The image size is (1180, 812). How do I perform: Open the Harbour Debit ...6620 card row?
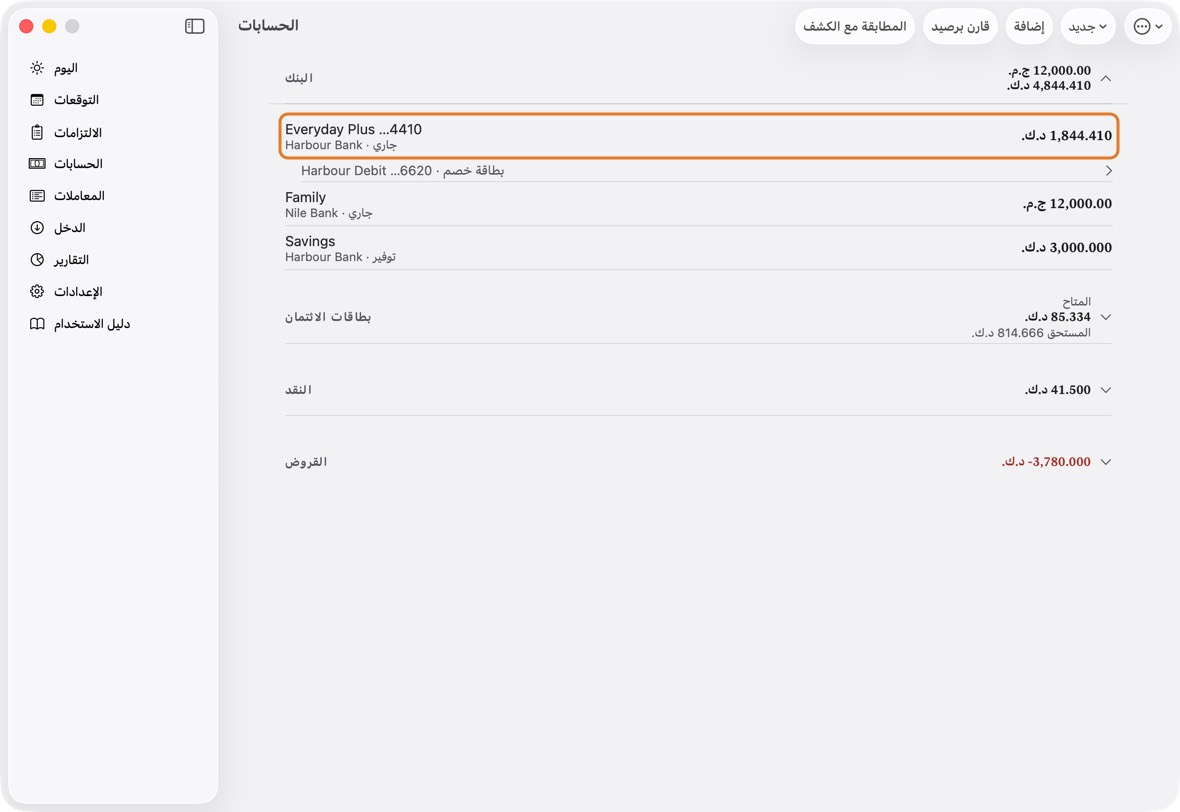tap(698, 171)
